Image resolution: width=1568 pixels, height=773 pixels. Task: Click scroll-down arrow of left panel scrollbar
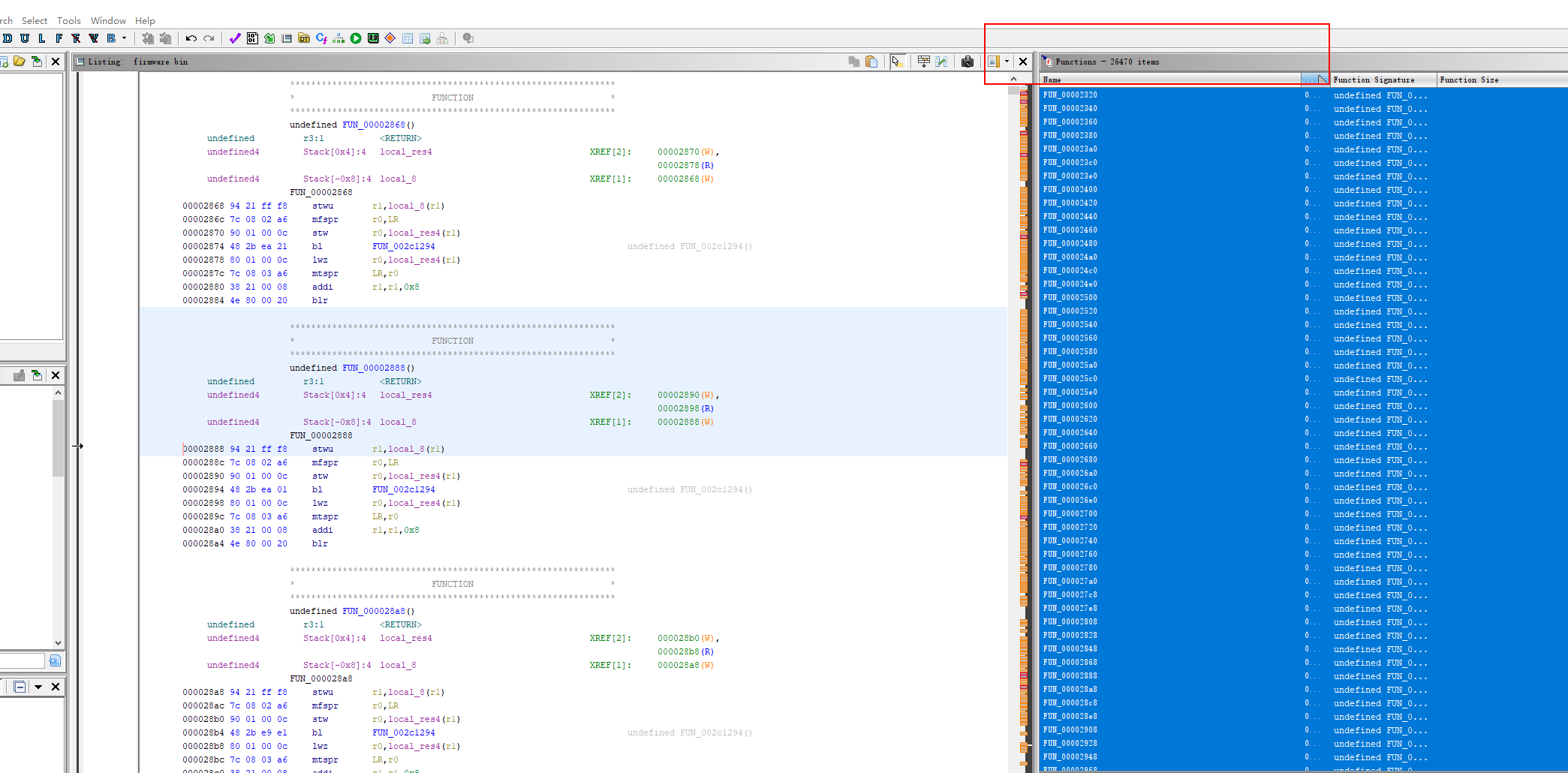click(58, 642)
